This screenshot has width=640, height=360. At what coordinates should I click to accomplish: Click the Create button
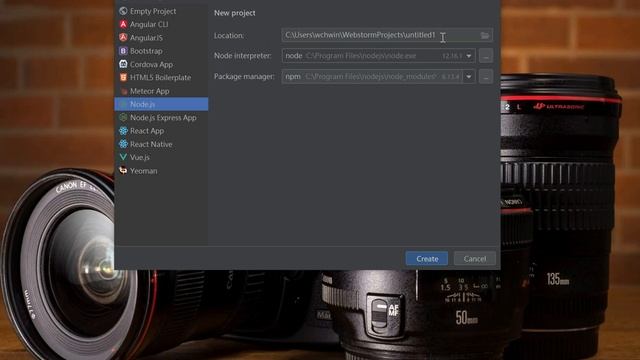tap(427, 258)
